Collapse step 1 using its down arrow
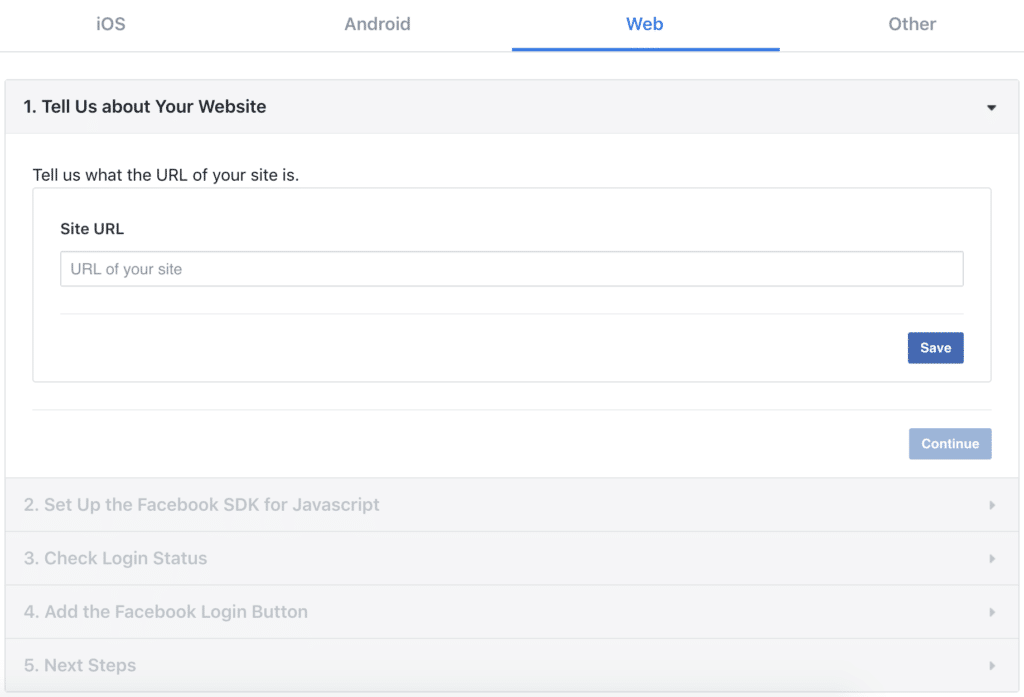Viewport: 1024px width, 697px height. [991, 108]
